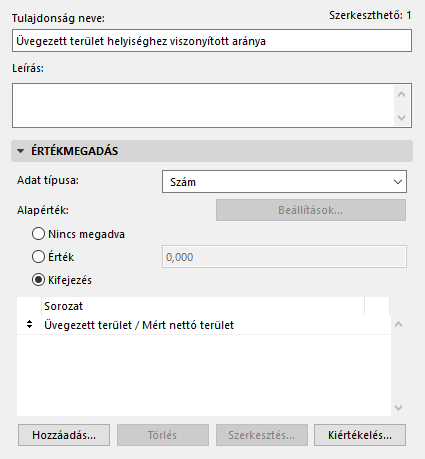Select the Üvegezett terület / Mért nettó terület row
The width and height of the screenshot is (425, 459).
click(203, 325)
